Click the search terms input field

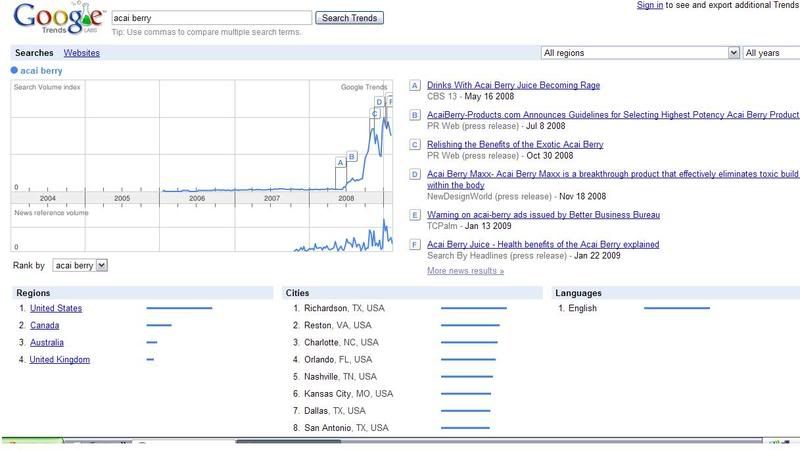(211, 18)
